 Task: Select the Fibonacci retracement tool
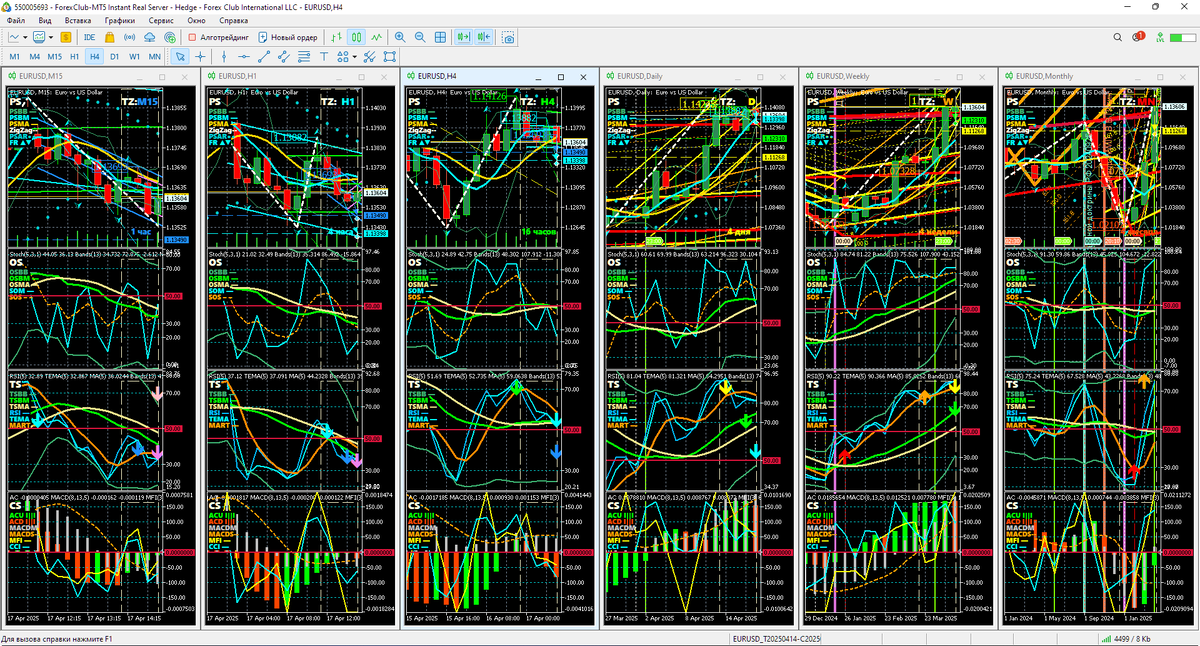click(304, 57)
